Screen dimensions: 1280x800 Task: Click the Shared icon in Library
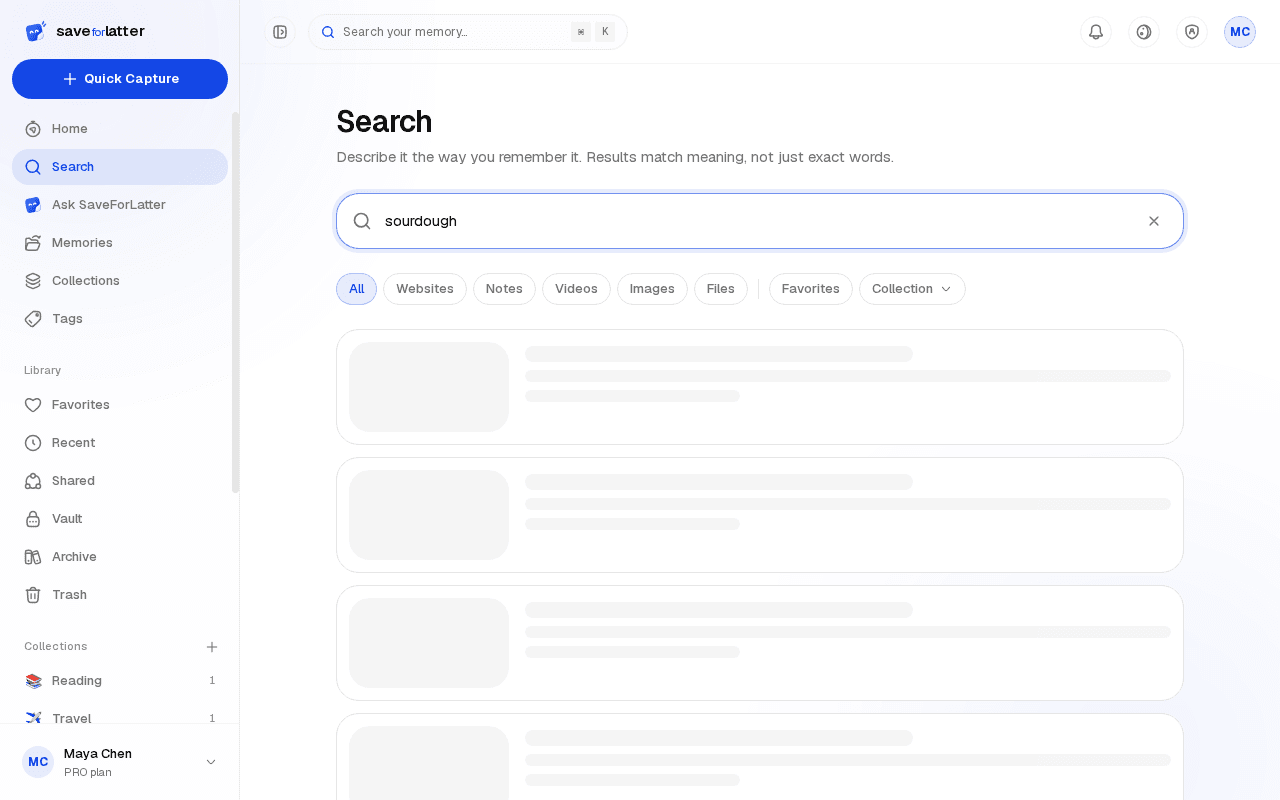coord(33,481)
